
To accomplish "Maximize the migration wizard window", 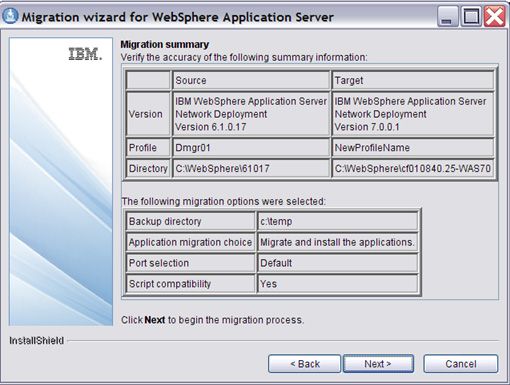I will 470,16.
